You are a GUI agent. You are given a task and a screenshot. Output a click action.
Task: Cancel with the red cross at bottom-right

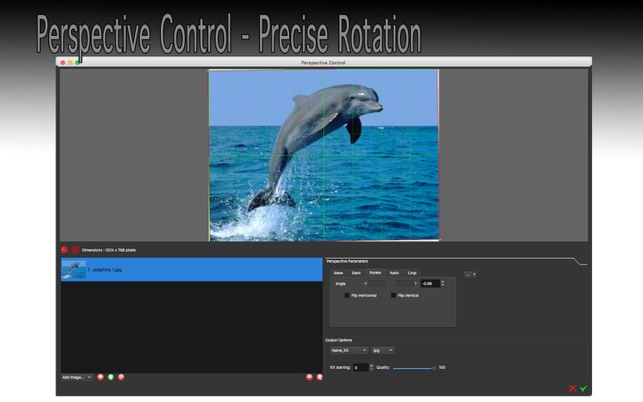coord(573,388)
